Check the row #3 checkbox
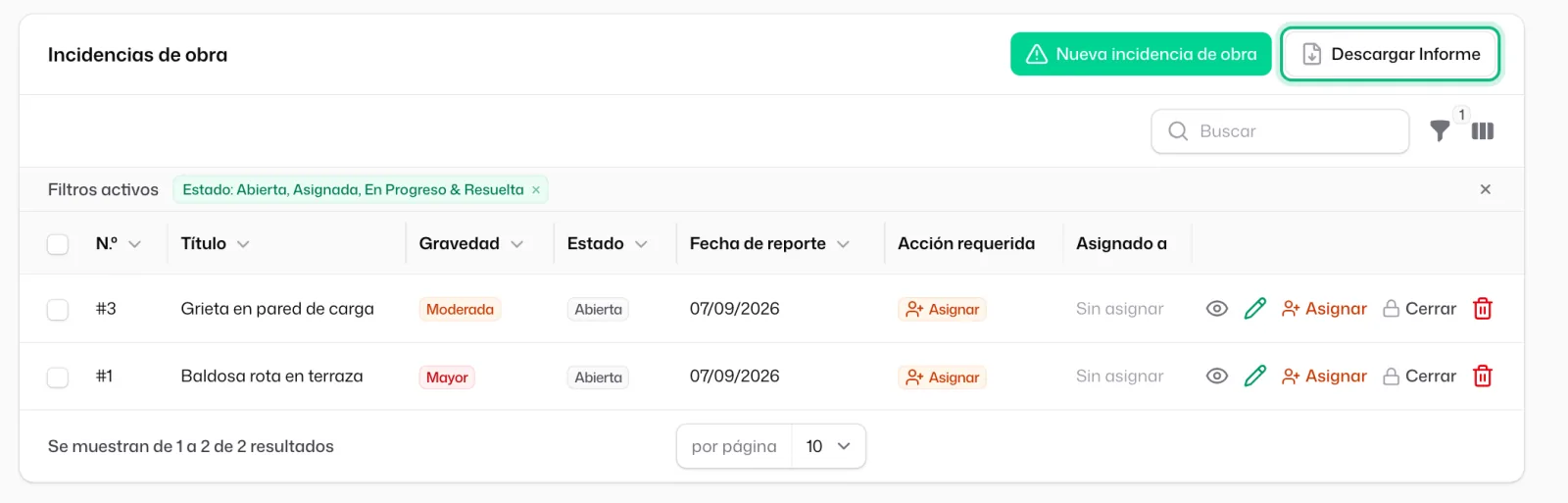The height and width of the screenshot is (503, 1568). pos(58,310)
